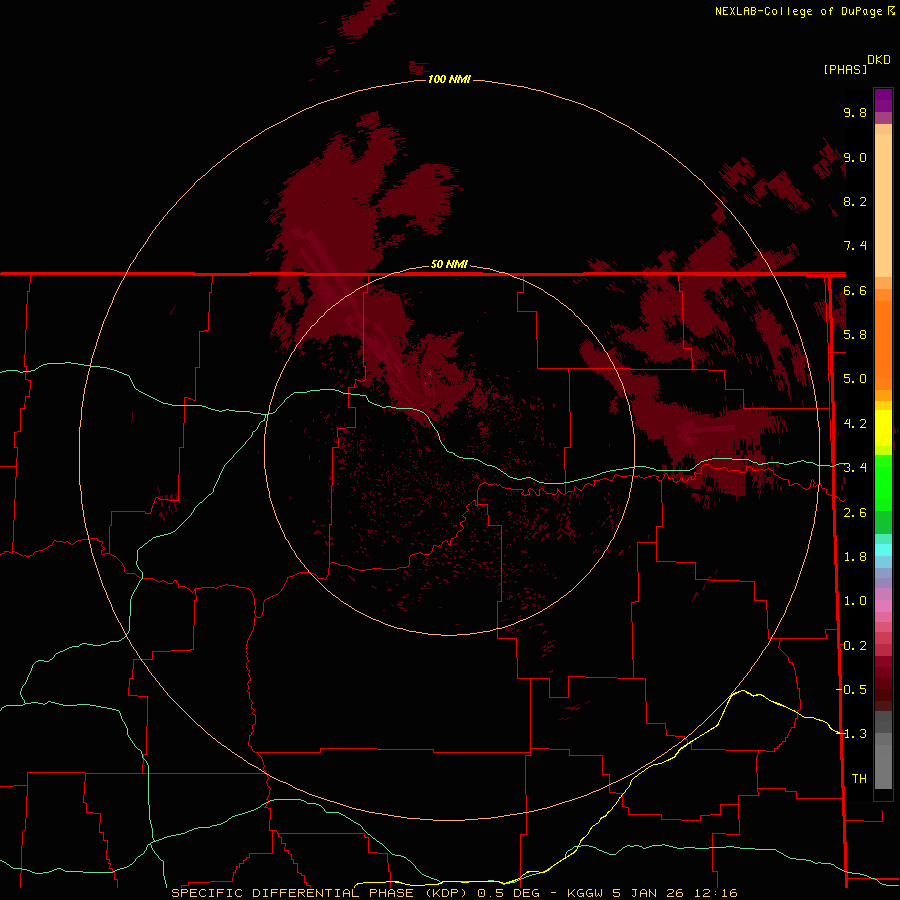Click the -1.3 value on the color scale

(x=852, y=734)
